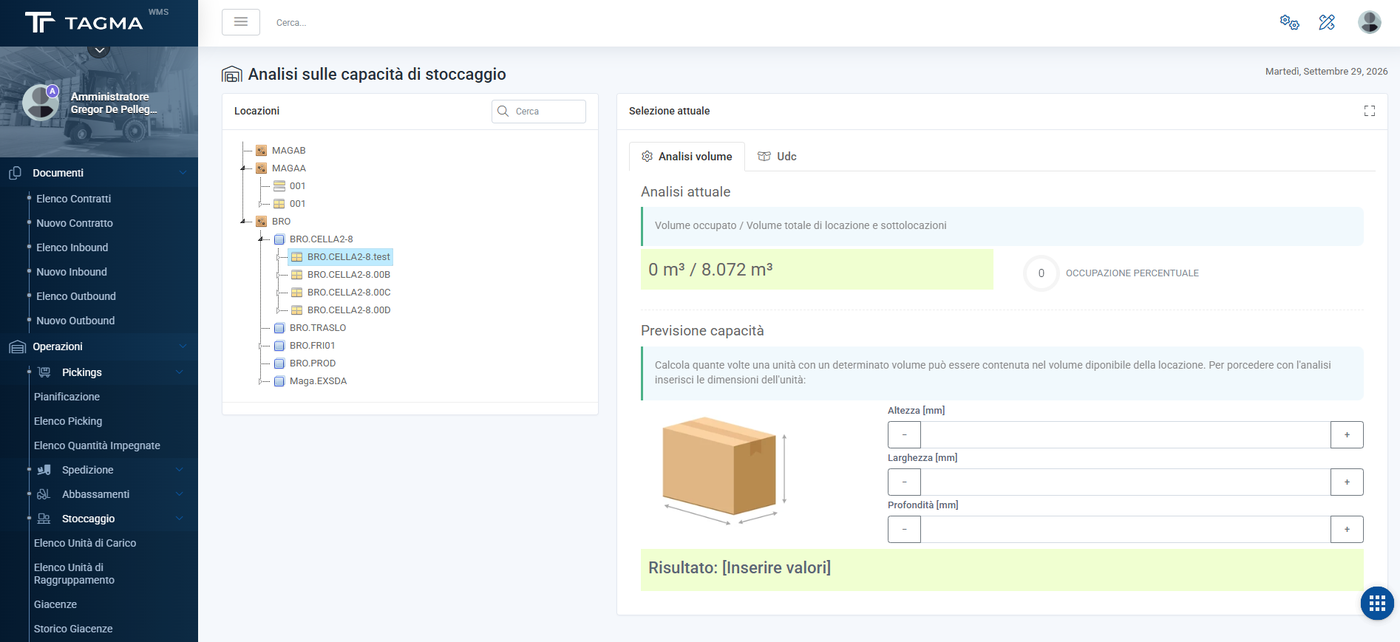Focus the Altezza [mm] input field

click(1125, 435)
